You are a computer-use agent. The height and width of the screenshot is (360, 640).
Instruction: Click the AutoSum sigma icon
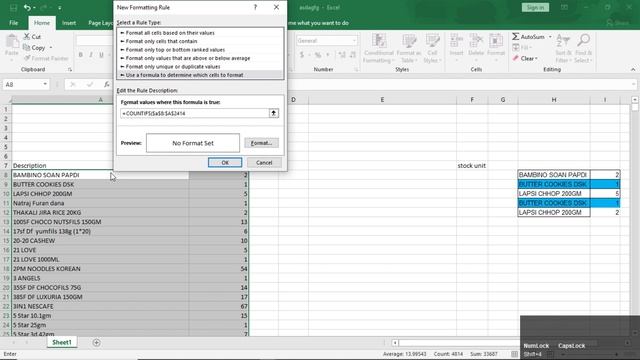[516, 37]
